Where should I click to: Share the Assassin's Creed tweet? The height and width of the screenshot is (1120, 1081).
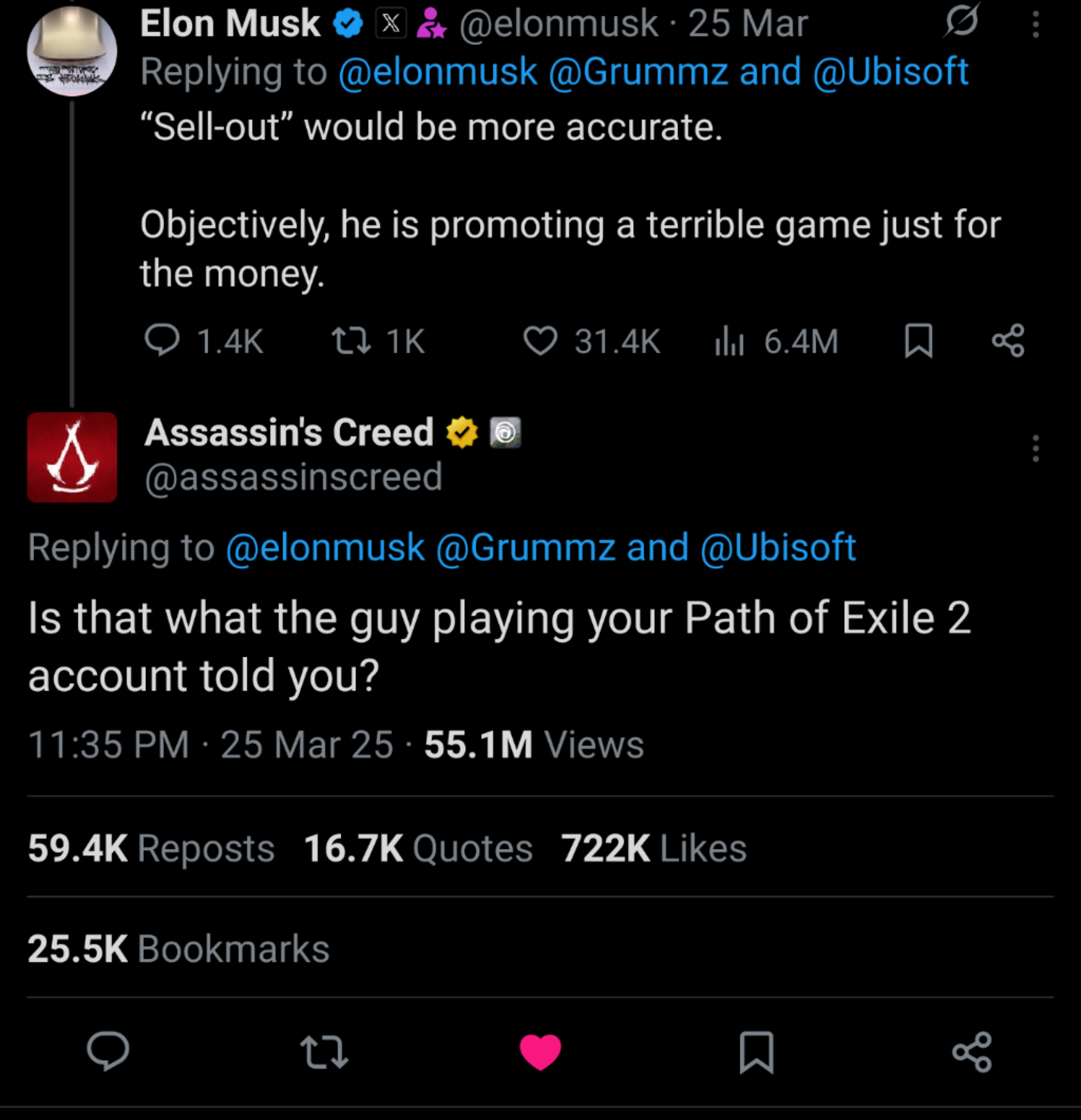(x=972, y=1052)
